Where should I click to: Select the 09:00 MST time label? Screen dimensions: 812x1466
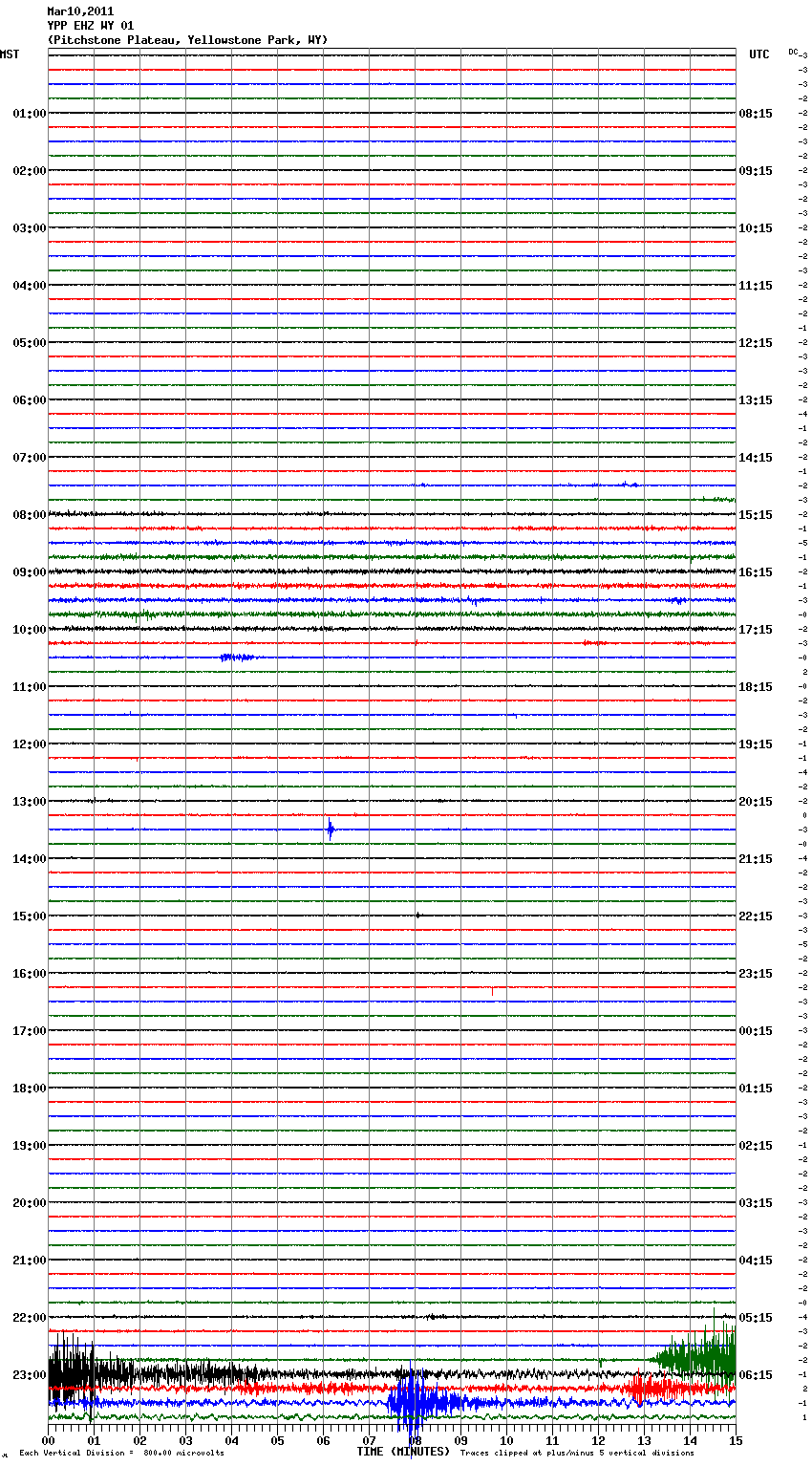30,572
